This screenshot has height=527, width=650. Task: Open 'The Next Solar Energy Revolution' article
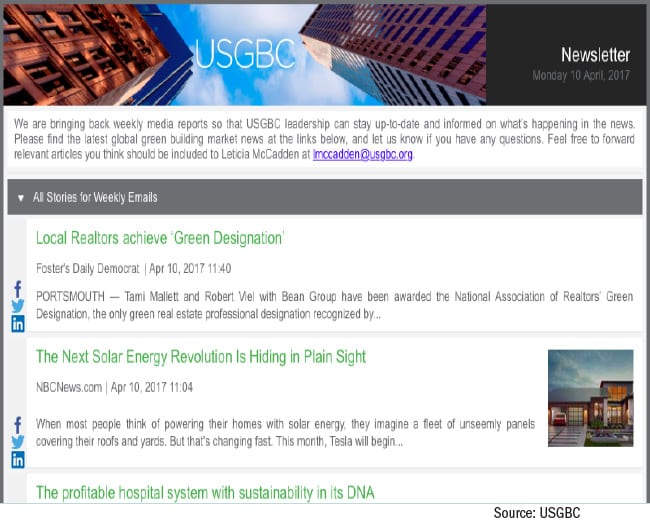(x=201, y=357)
